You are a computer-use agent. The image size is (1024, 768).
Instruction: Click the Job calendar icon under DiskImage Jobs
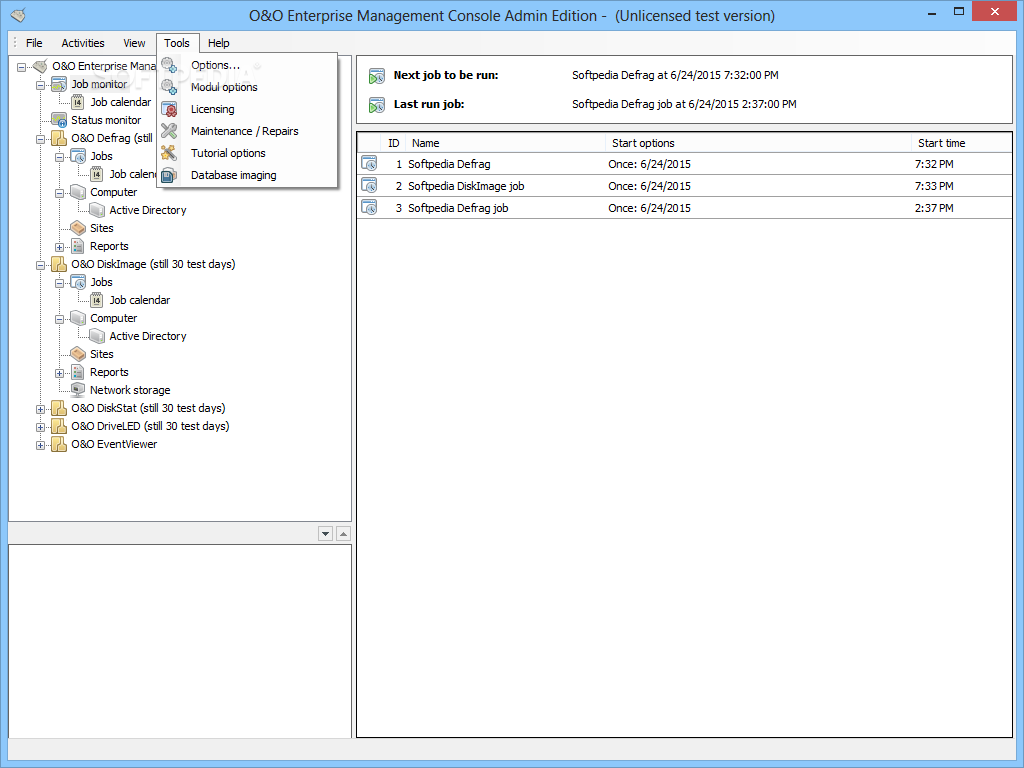click(x=97, y=300)
